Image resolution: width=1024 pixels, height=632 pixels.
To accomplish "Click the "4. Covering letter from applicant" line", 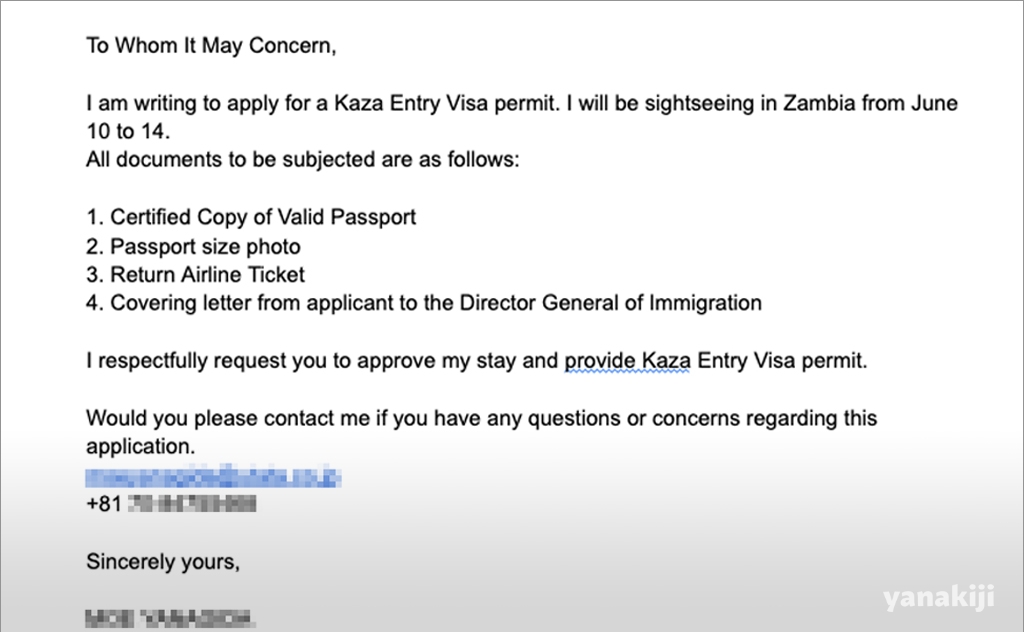I will 424,304.
